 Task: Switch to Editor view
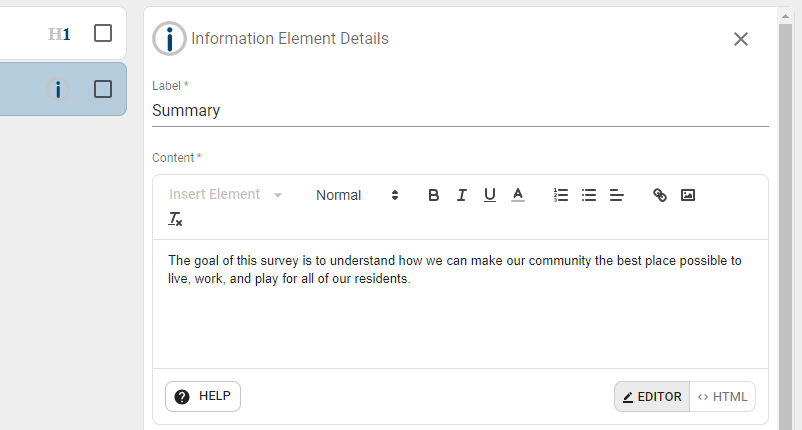click(x=652, y=396)
